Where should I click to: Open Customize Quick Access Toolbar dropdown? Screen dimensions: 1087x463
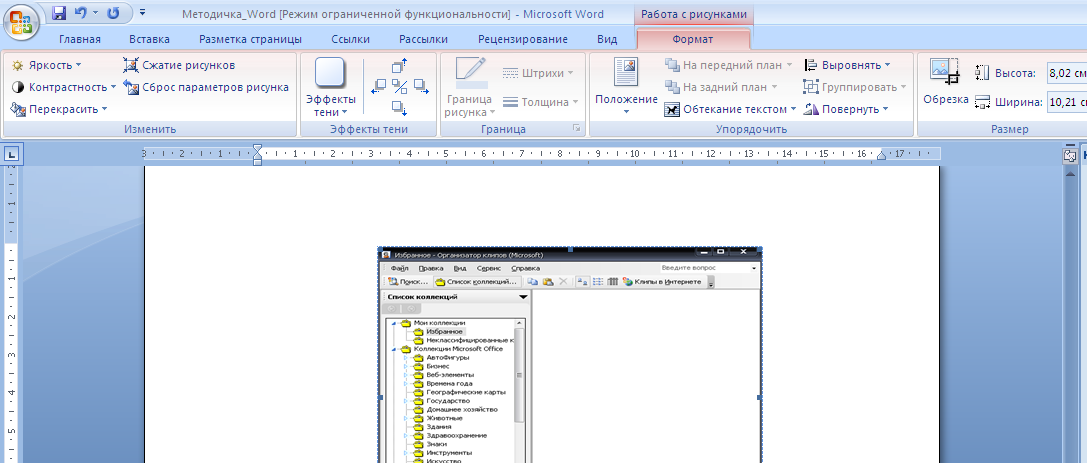pos(142,12)
